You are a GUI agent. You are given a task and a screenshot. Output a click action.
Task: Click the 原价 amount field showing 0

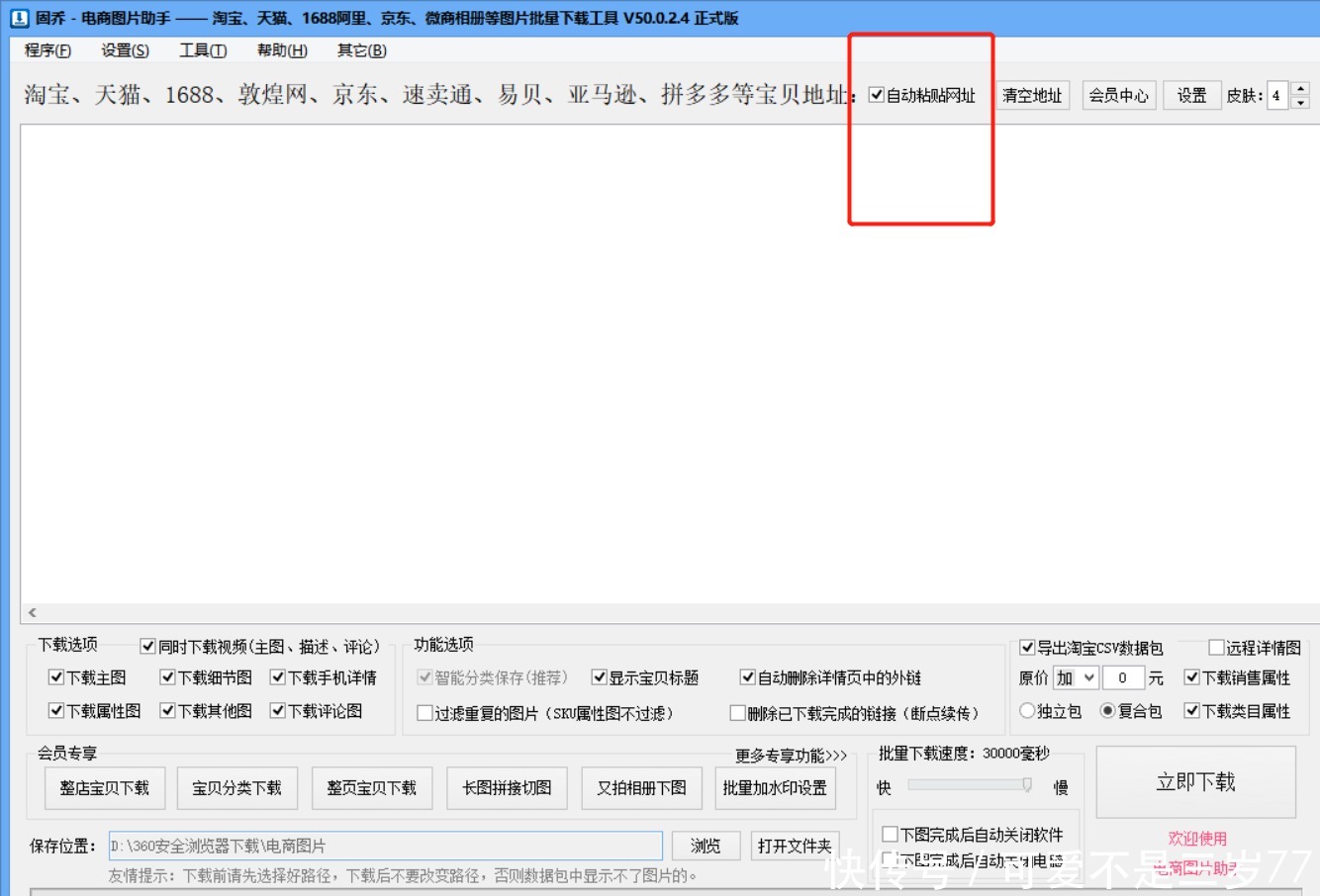(1124, 677)
